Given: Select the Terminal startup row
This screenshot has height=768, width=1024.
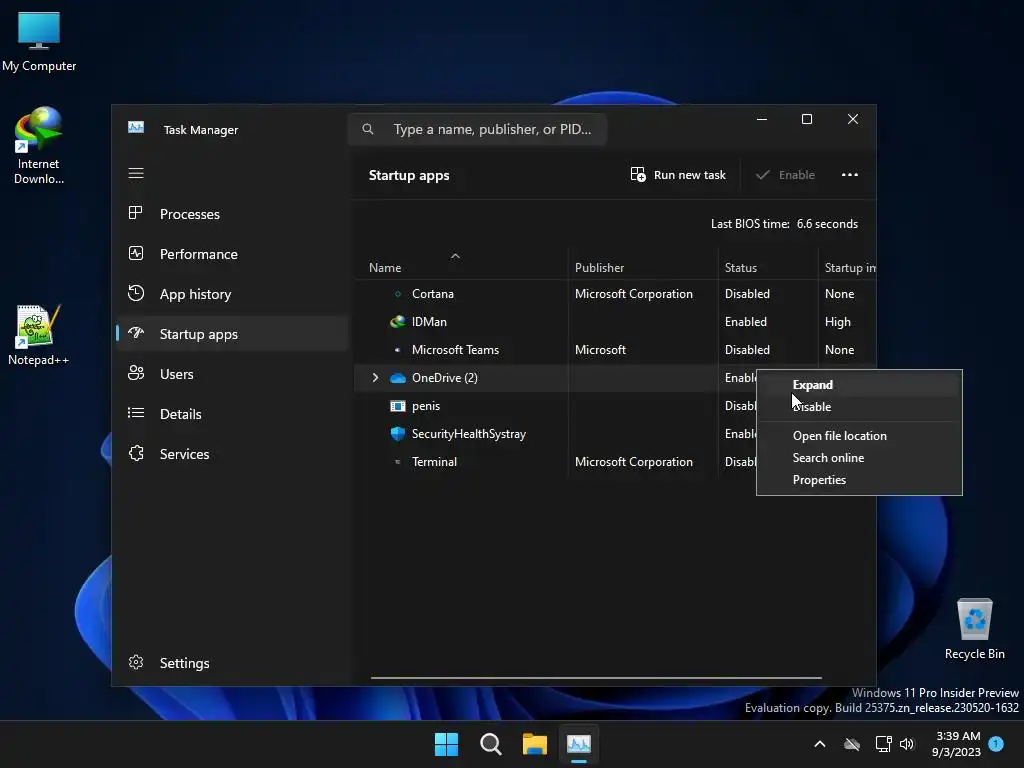Looking at the screenshot, I should pyautogui.click(x=555, y=462).
